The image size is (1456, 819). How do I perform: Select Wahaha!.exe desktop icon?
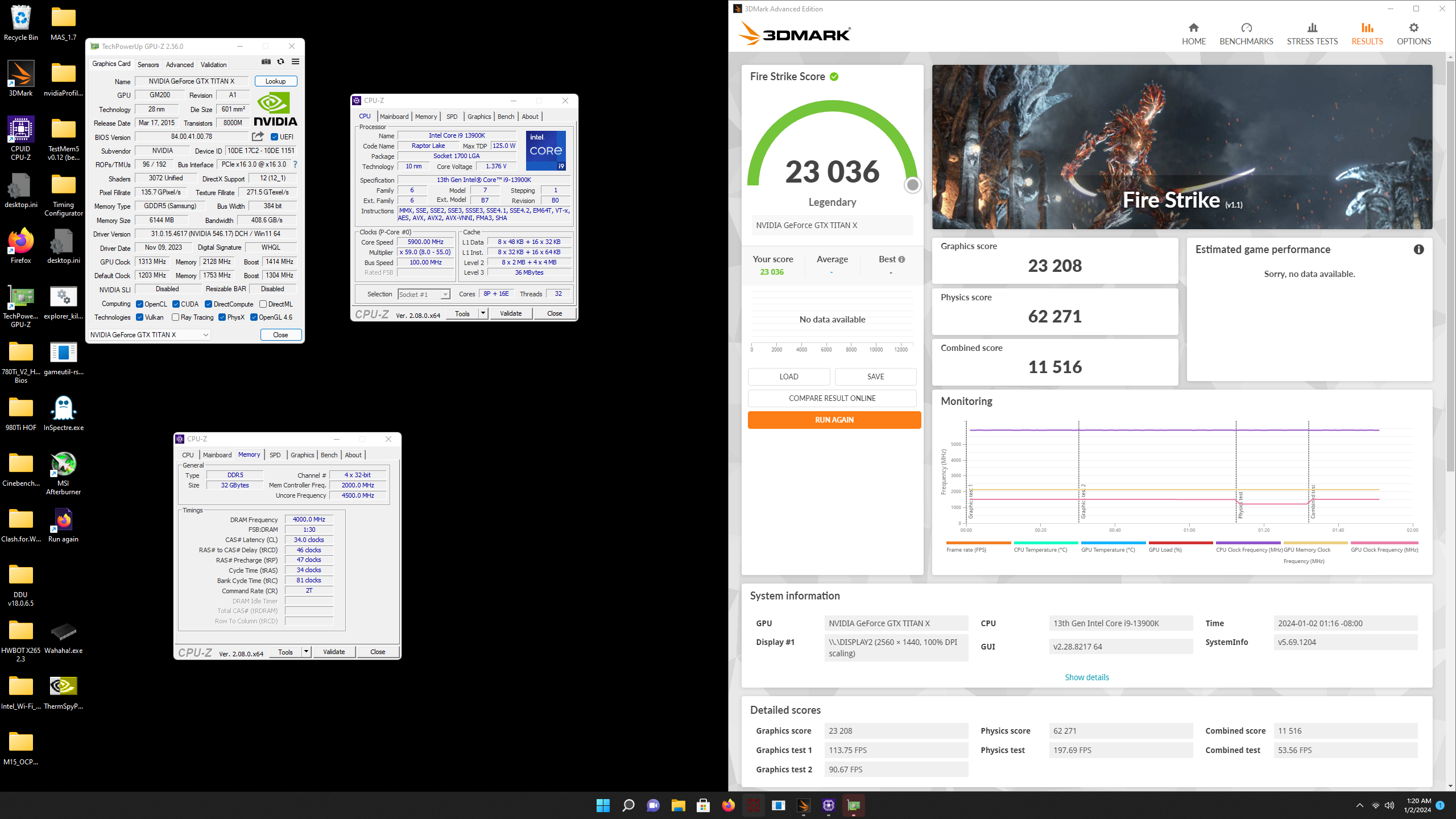(63, 636)
